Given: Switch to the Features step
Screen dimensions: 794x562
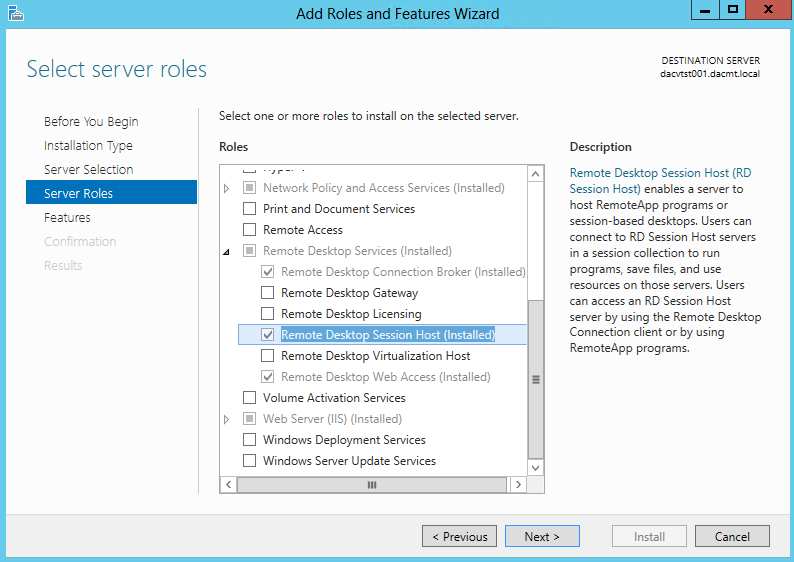Looking at the screenshot, I should click(67, 218).
